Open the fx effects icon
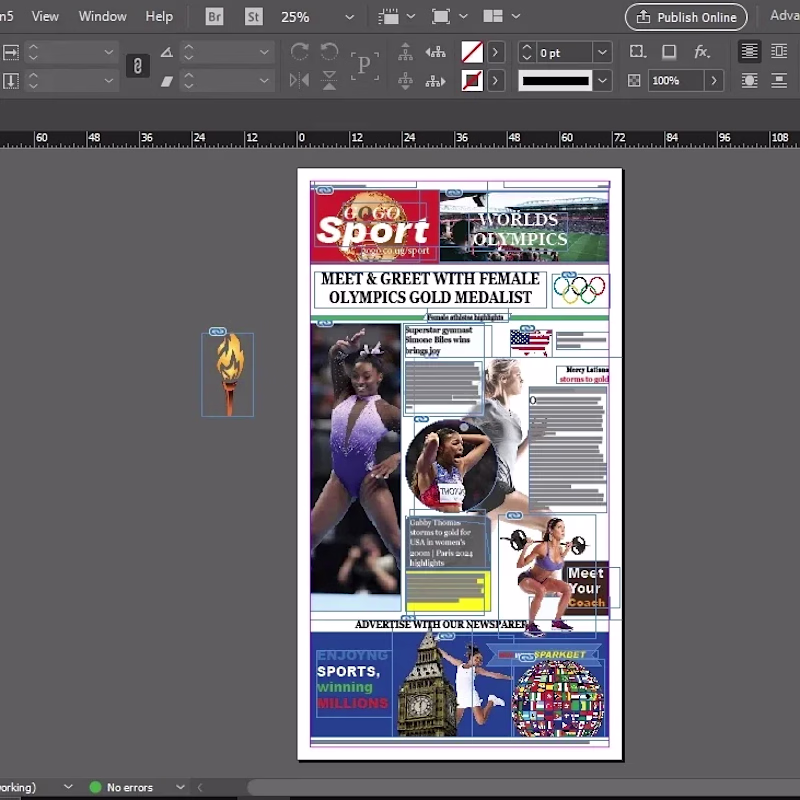 (702, 52)
